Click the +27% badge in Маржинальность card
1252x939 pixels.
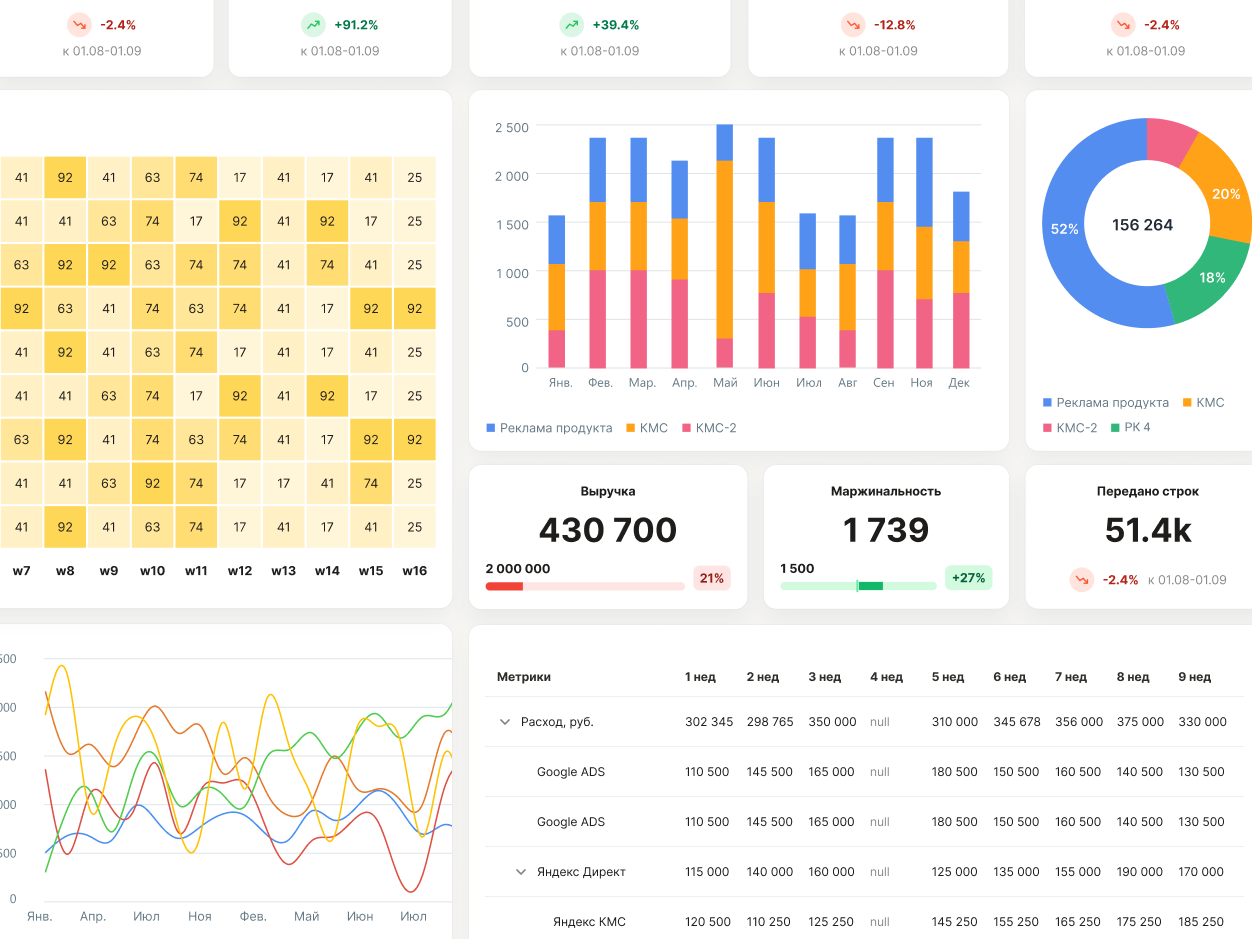pos(968,578)
